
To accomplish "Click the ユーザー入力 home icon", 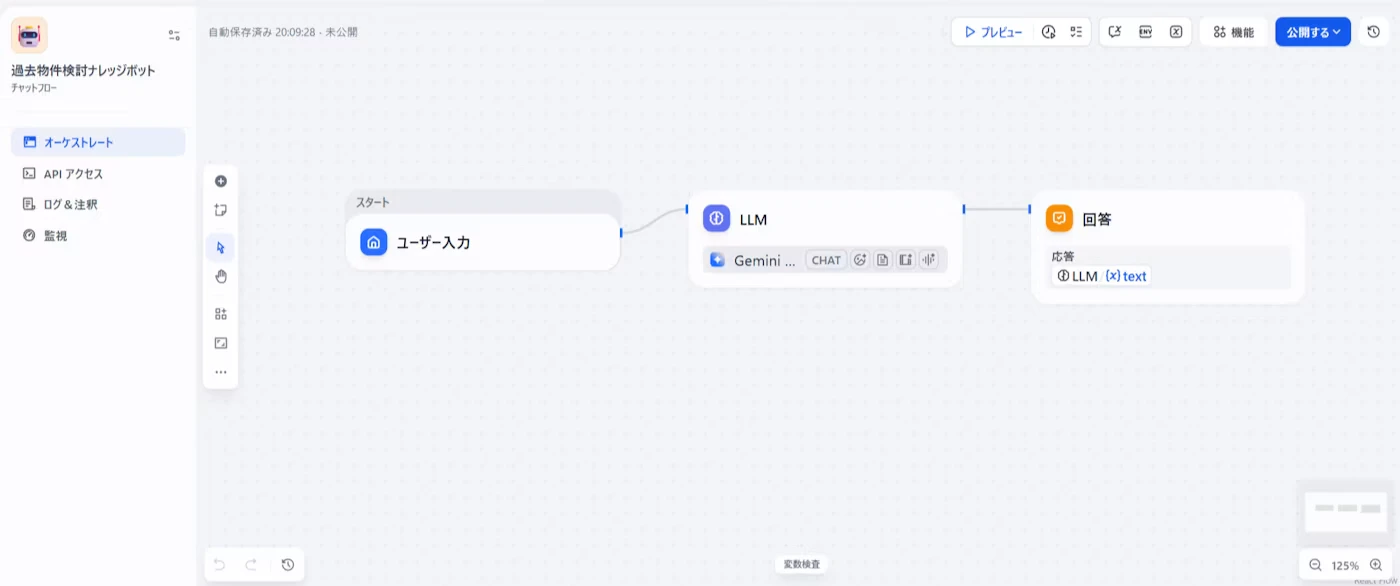I will (x=374, y=242).
